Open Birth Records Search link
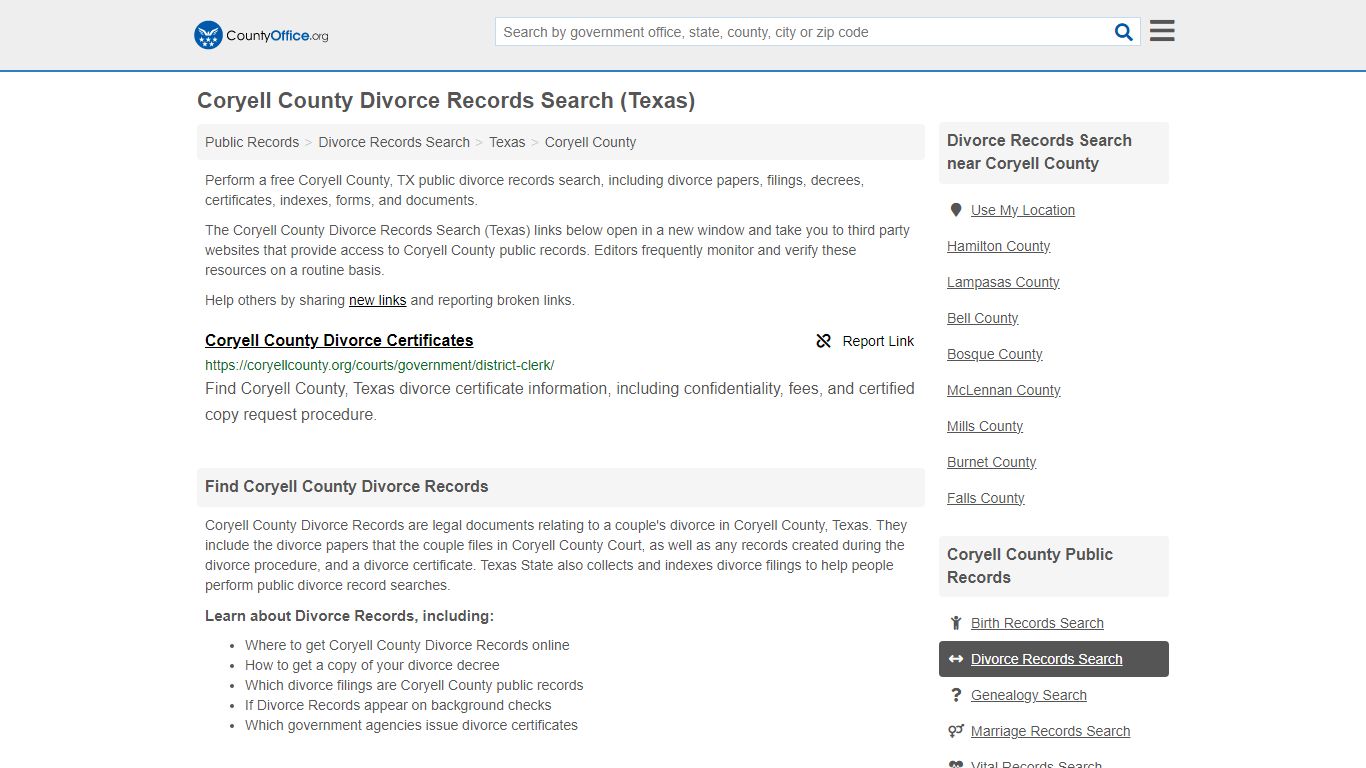1366x768 pixels. click(1037, 623)
